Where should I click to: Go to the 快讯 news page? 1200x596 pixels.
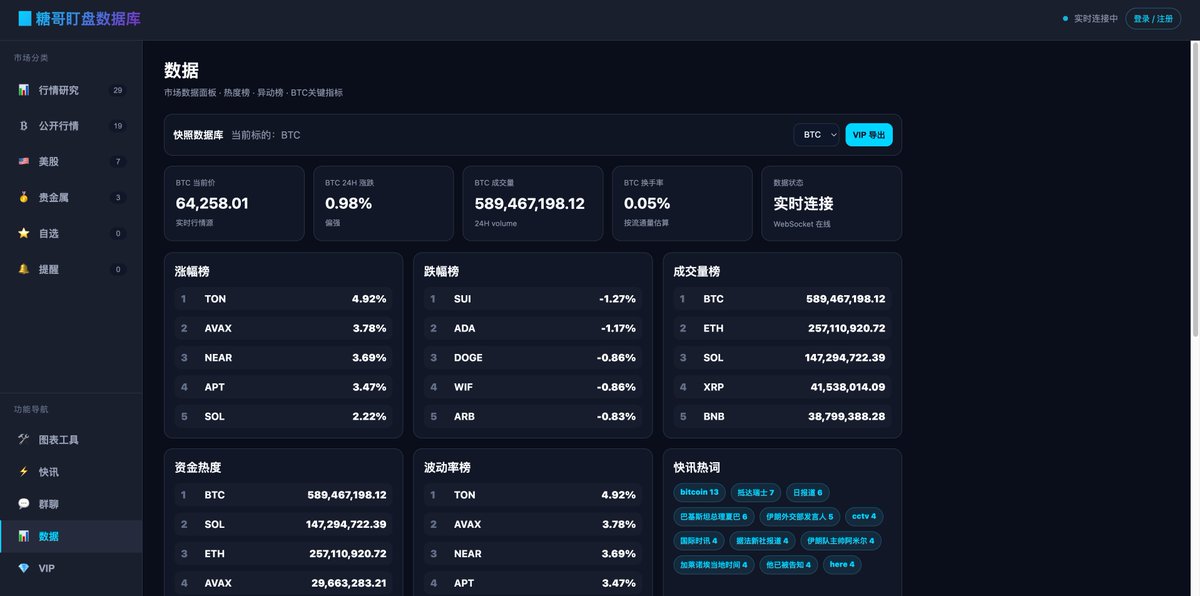click(x=71, y=471)
